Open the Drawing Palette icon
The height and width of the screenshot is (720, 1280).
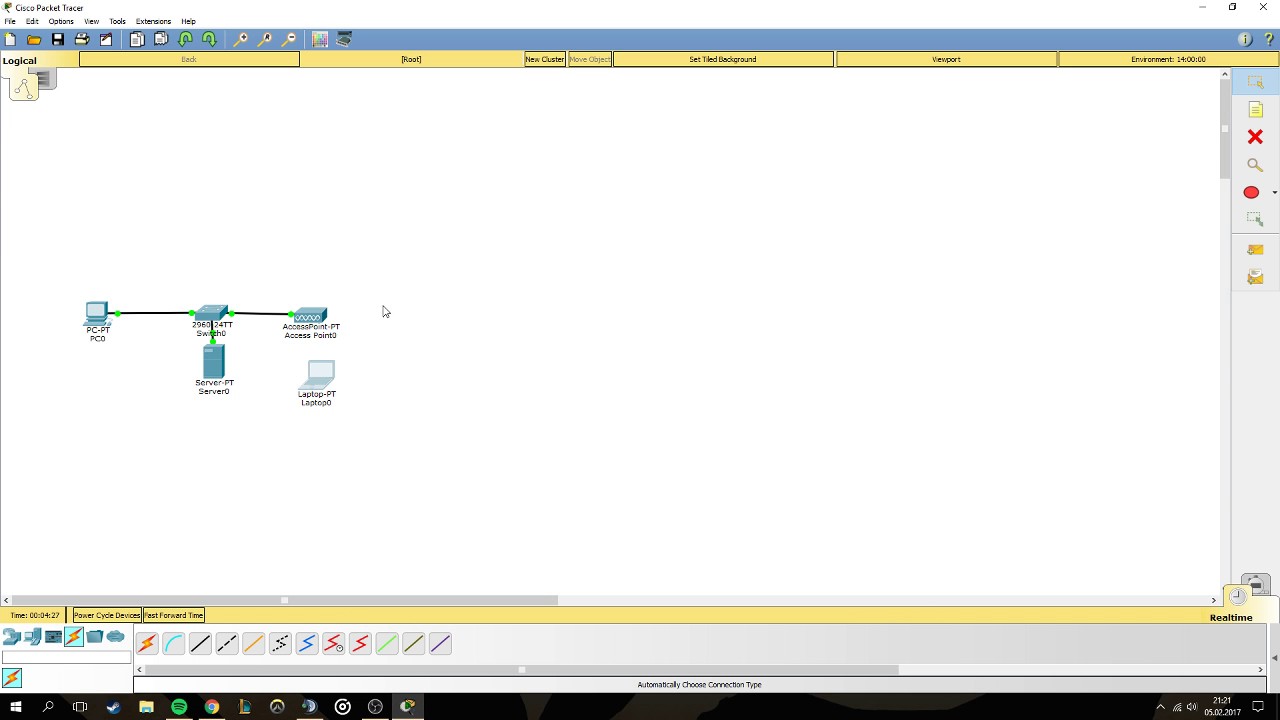coord(320,39)
